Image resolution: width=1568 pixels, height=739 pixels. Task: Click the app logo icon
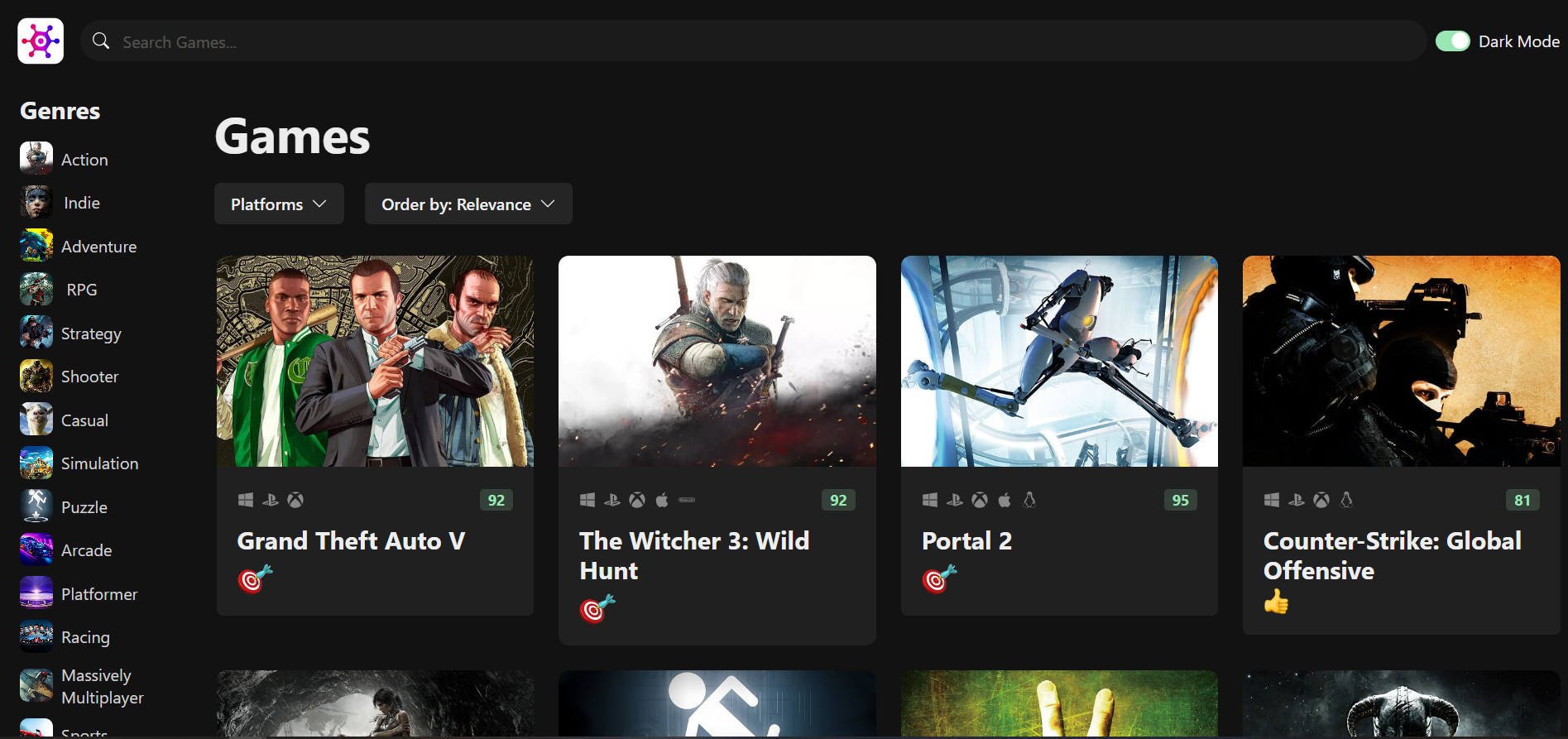[x=41, y=41]
